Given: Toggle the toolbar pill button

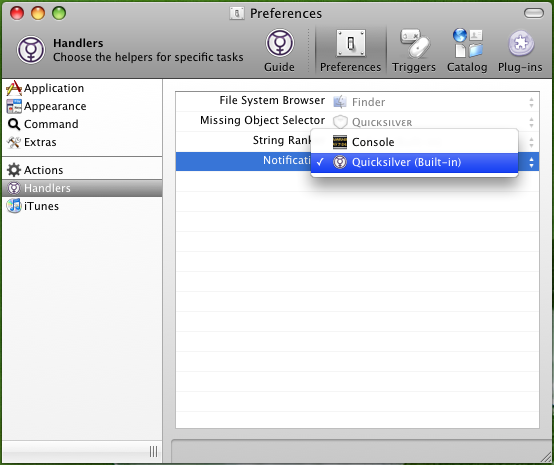Looking at the screenshot, I should (x=534, y=13).
